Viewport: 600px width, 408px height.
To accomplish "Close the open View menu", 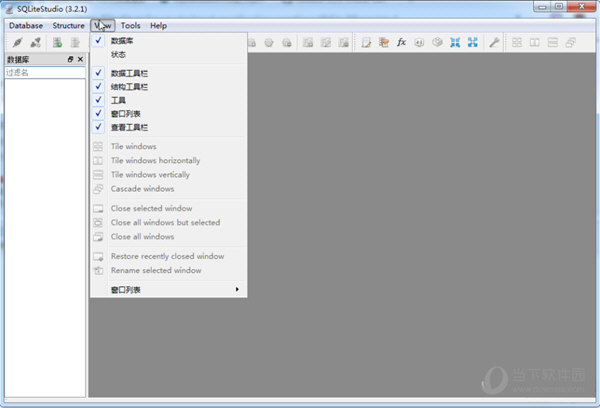I will [x=103, y=26].
